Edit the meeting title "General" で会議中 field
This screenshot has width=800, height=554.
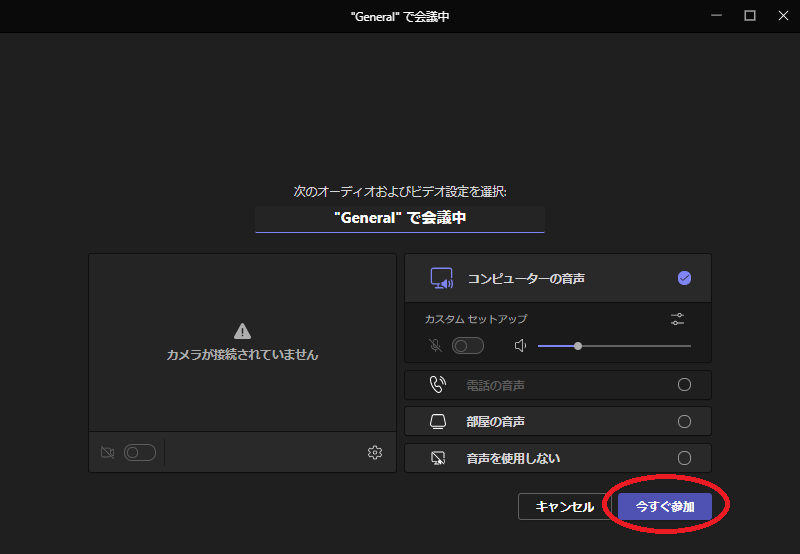400,218
